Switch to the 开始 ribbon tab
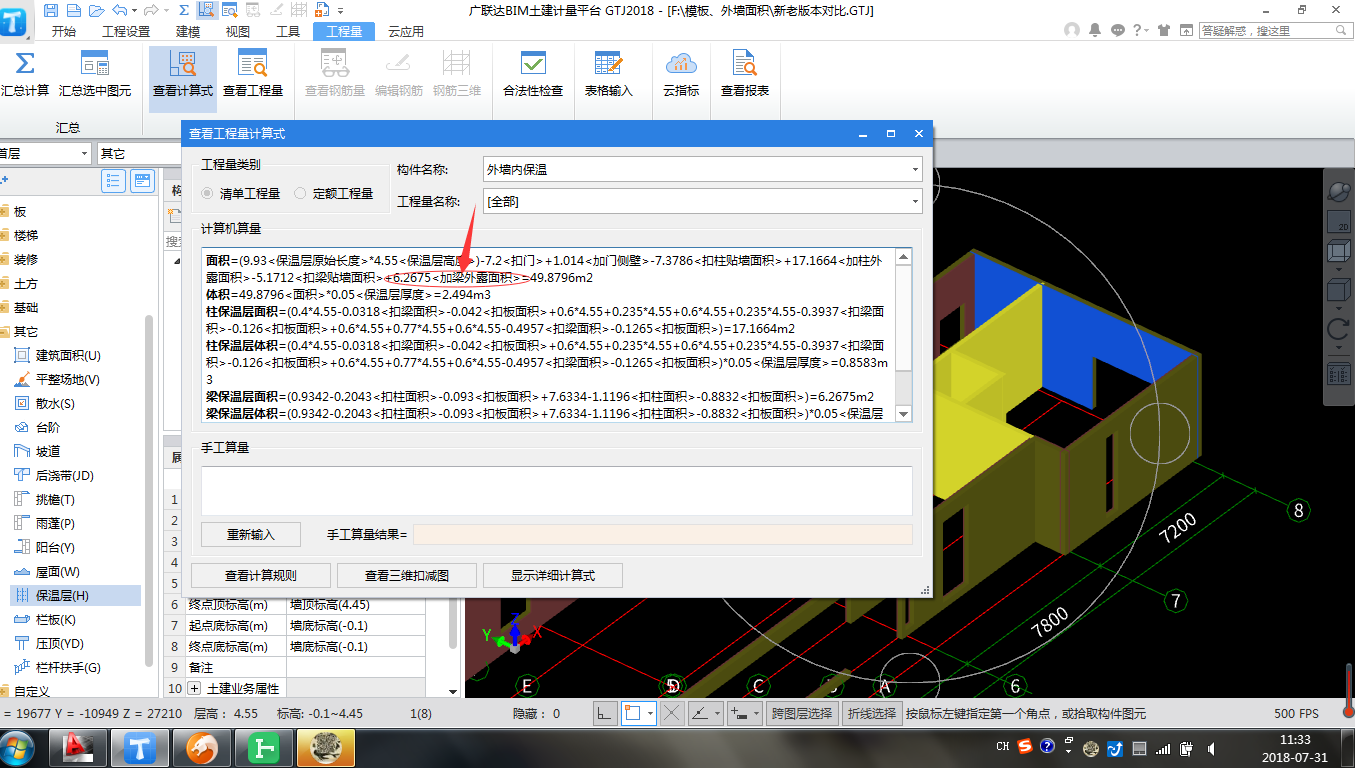 (63, 31)
